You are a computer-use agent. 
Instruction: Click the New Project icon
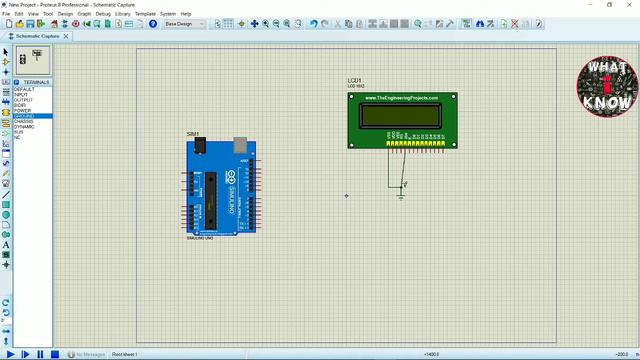[x=9, y=24]
